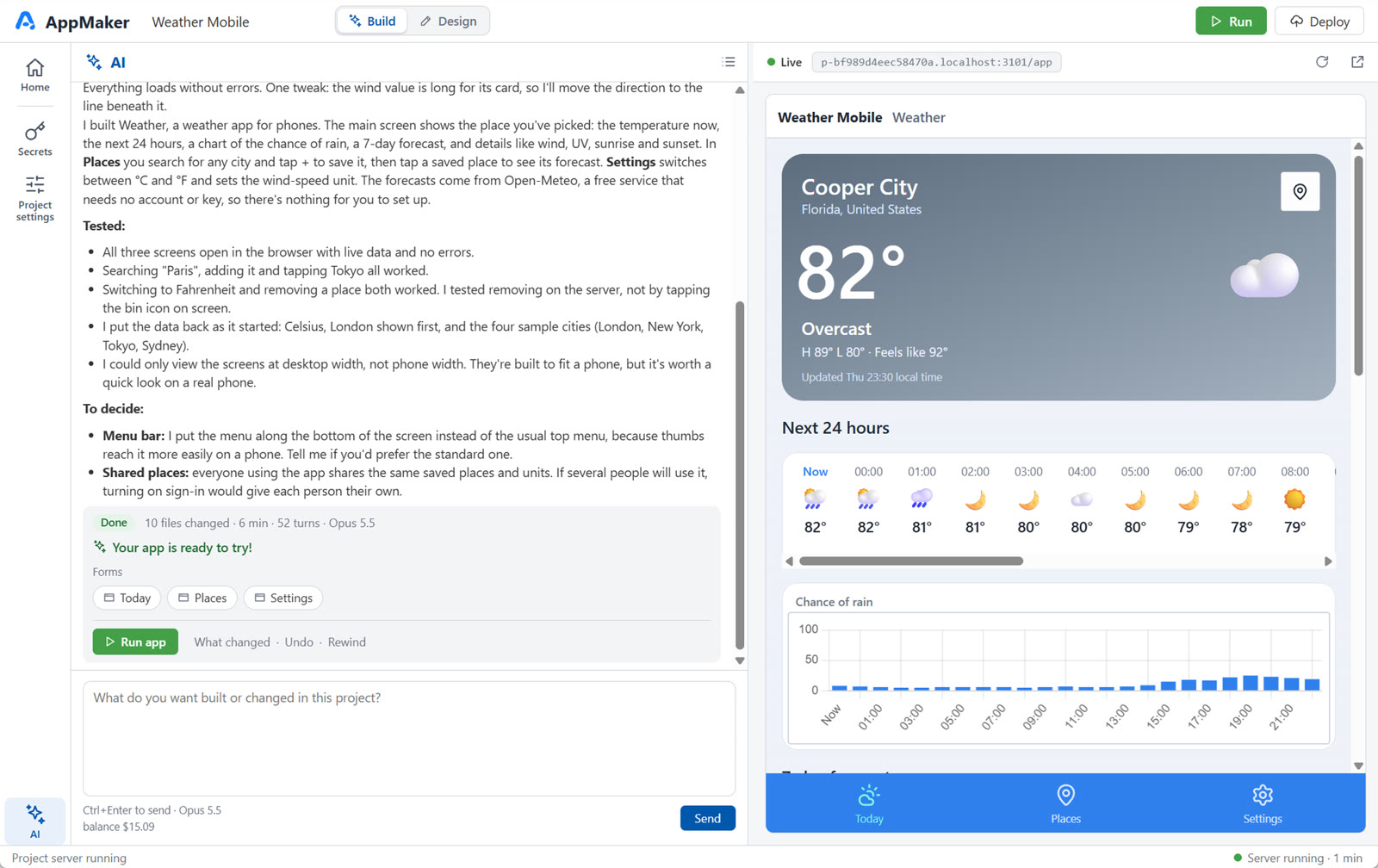Click the hourly forecast horizontal scrollbar thumb
1378x868 pixels.
(x=911, y=561)
